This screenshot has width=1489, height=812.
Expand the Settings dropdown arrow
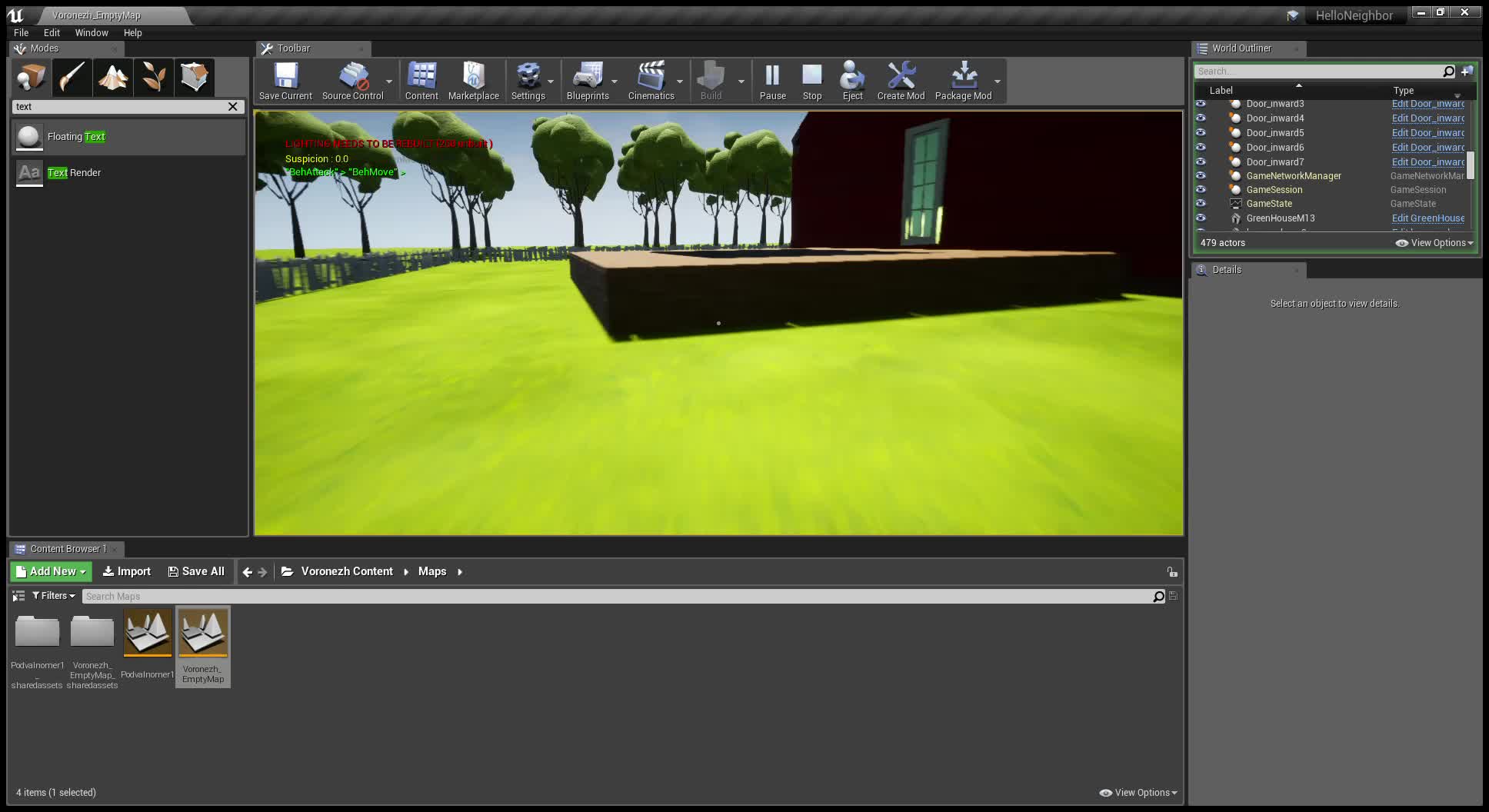[551, 82]
